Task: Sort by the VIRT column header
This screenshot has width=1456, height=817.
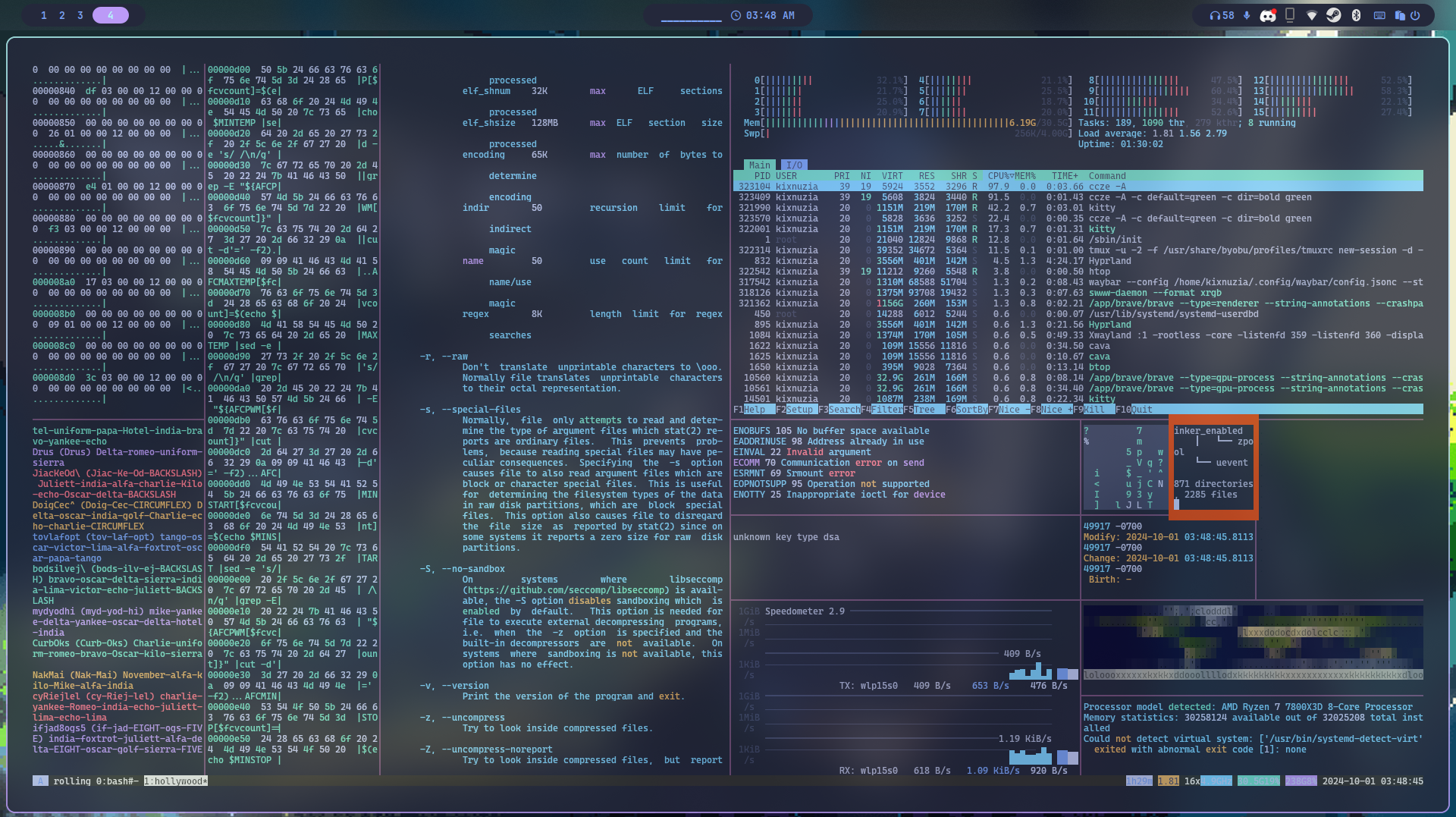Action: click(x=893, y=176)
